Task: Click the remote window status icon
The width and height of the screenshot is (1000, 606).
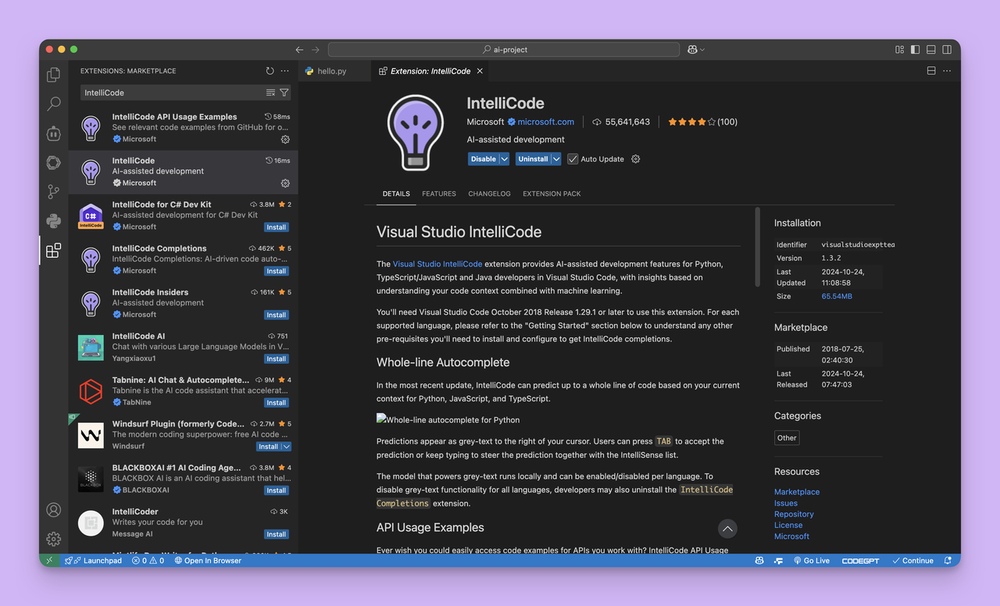Action: pos(49,561)
